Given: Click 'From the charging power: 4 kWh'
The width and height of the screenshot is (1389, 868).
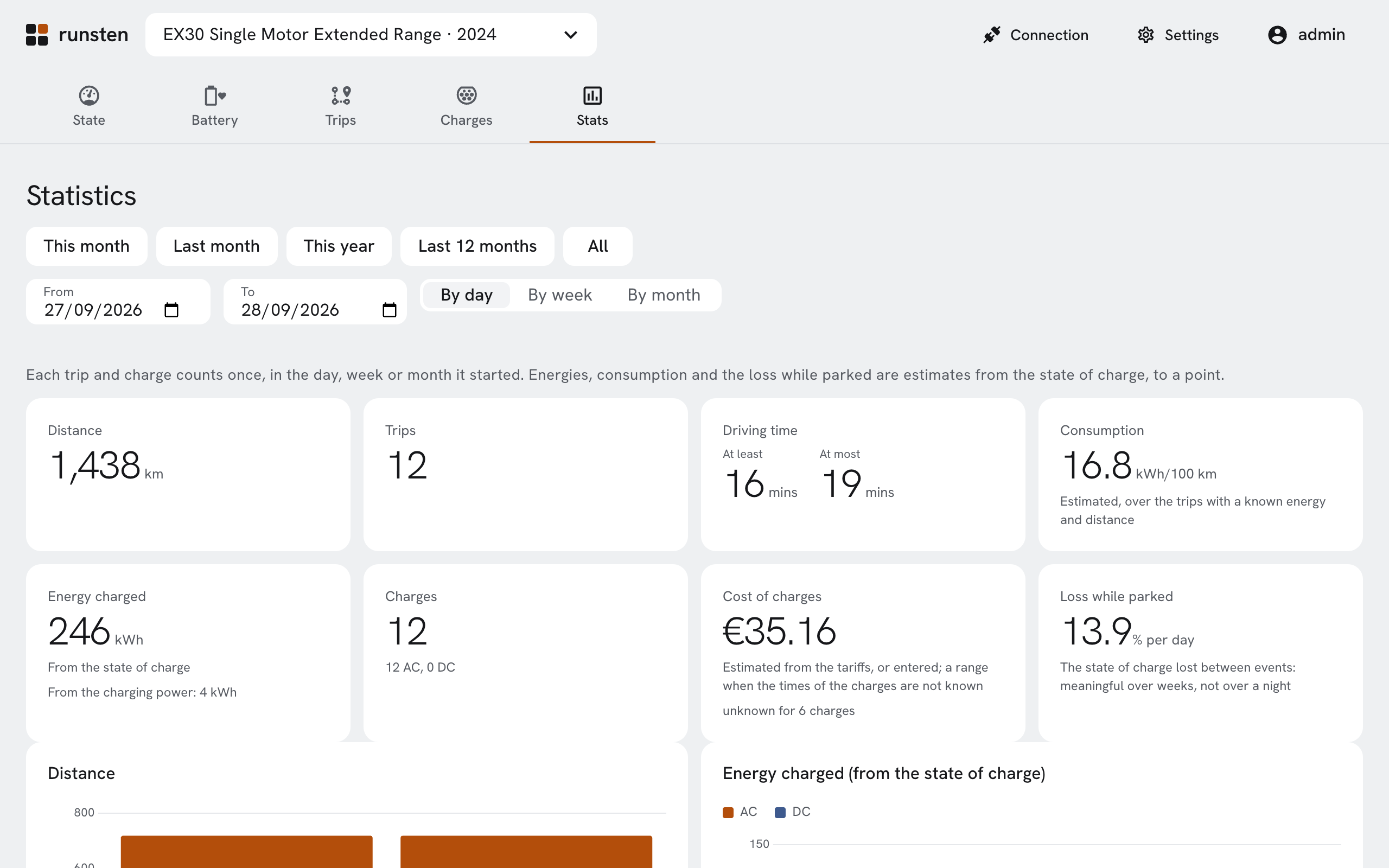Looking at the screenshot, I should [142, 692].
